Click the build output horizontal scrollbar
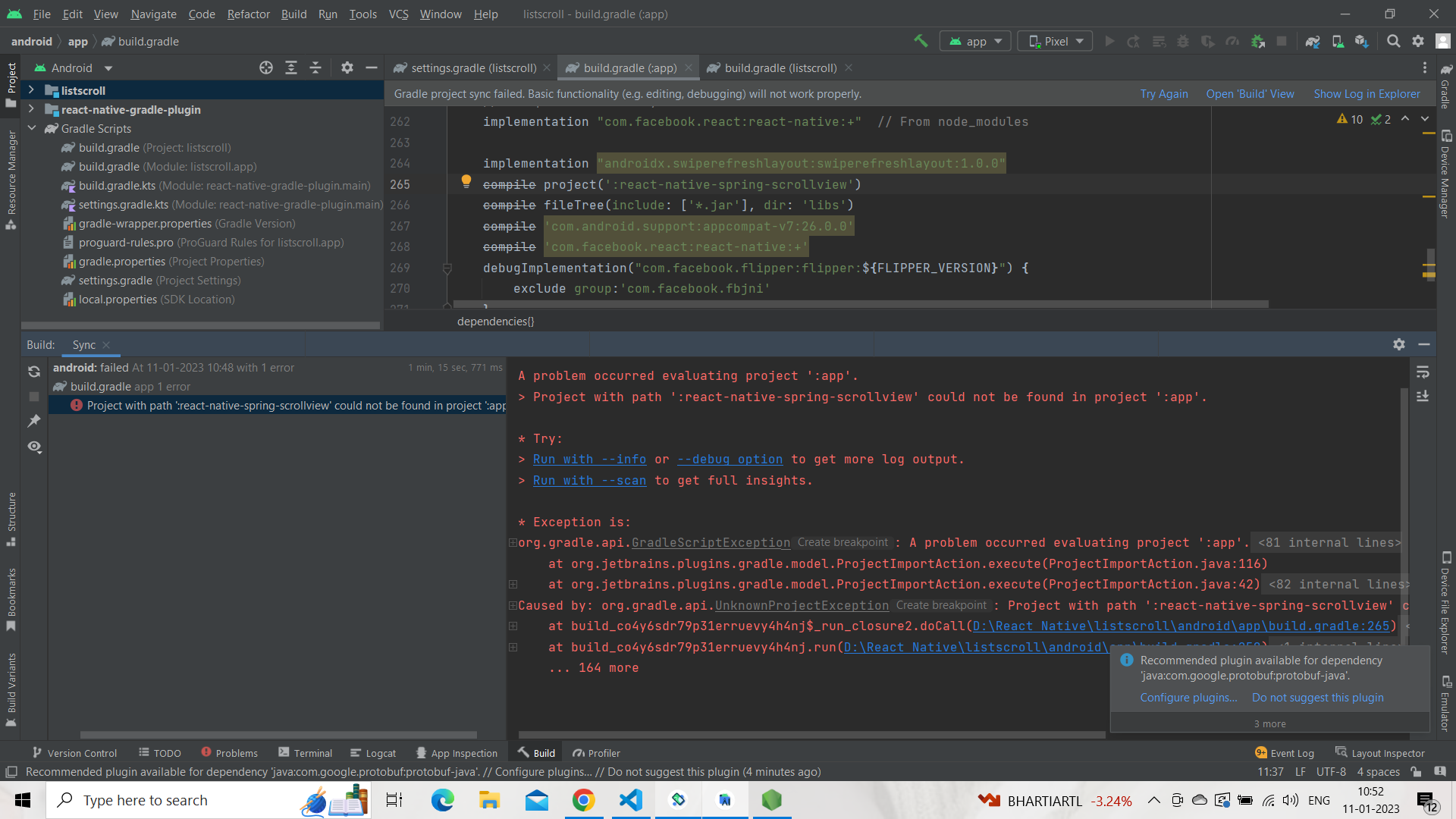Viewport: 1456px width, 819px height. 811,735
